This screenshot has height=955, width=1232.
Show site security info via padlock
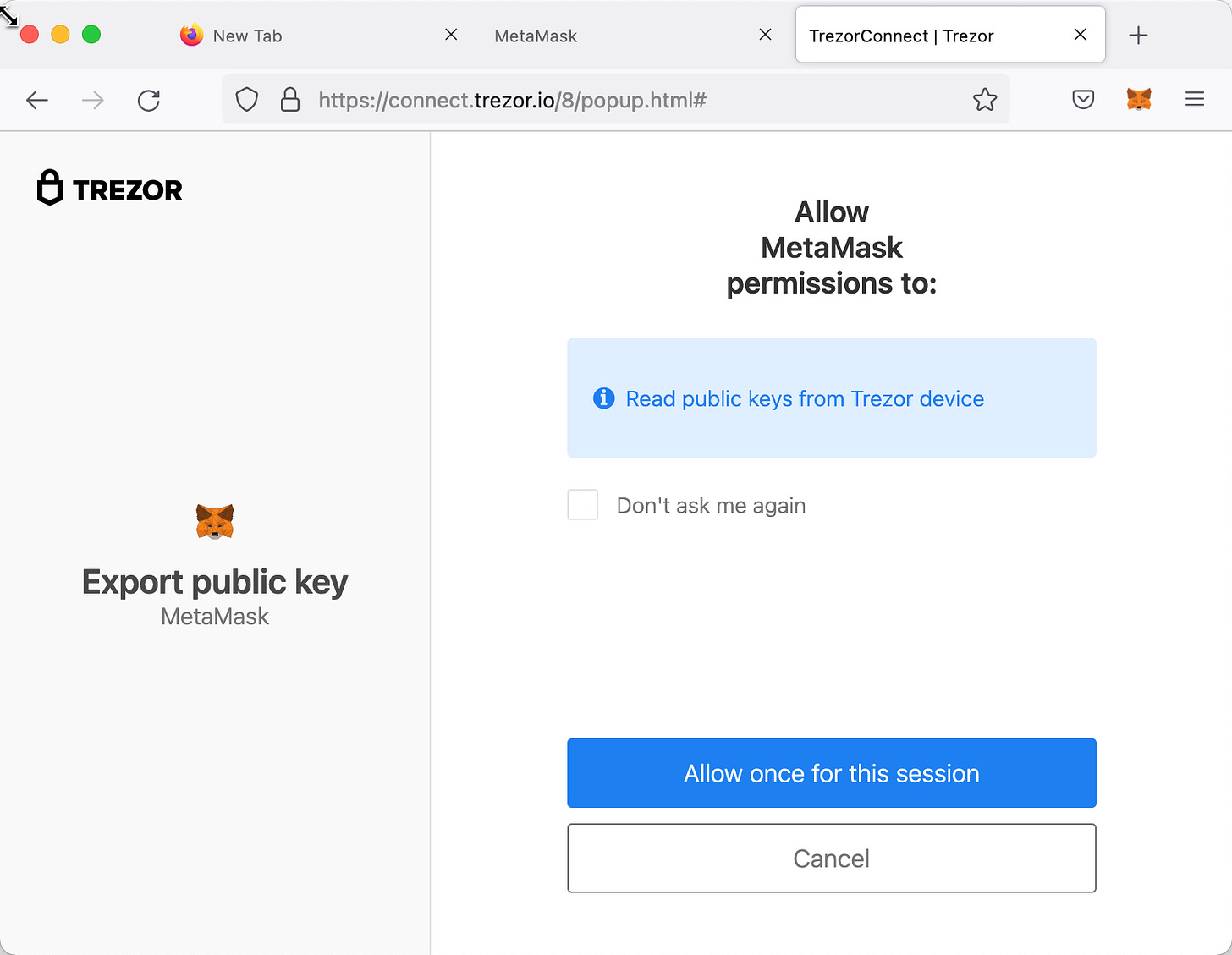290,100
